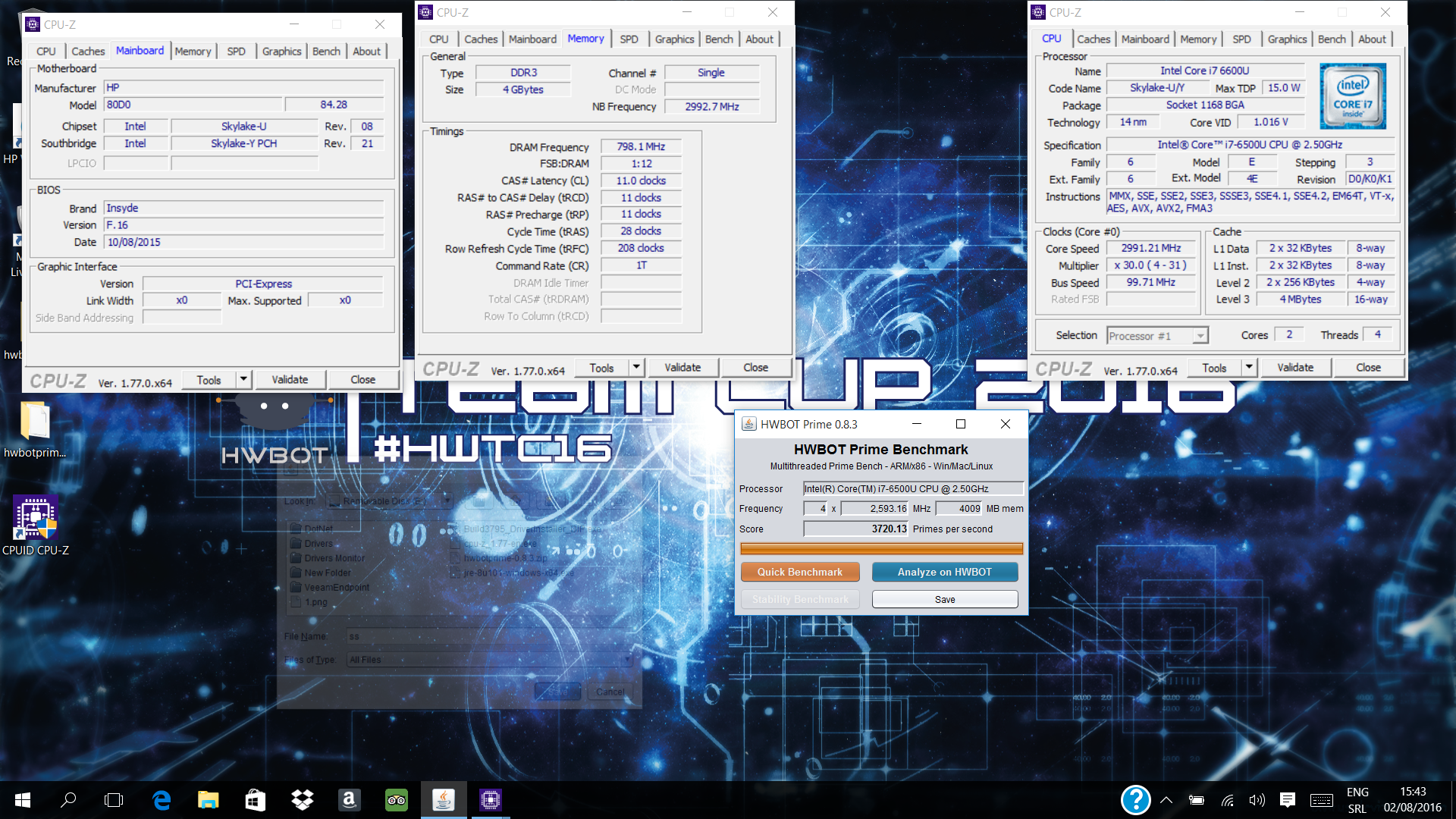Click the Level 3 cache 4 MBytes value
Image resolution: width=1456 pixels, height=819 pixels.
1301,299
